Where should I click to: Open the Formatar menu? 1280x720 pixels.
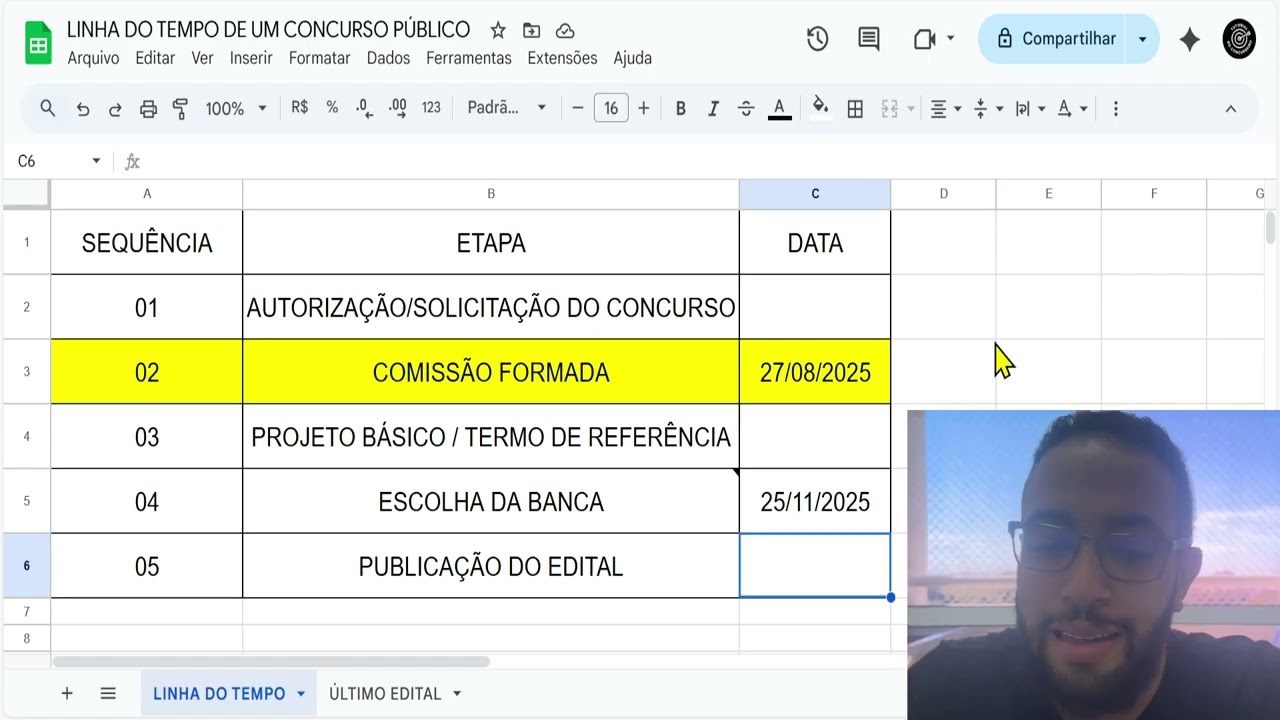[x=320, y=58]
